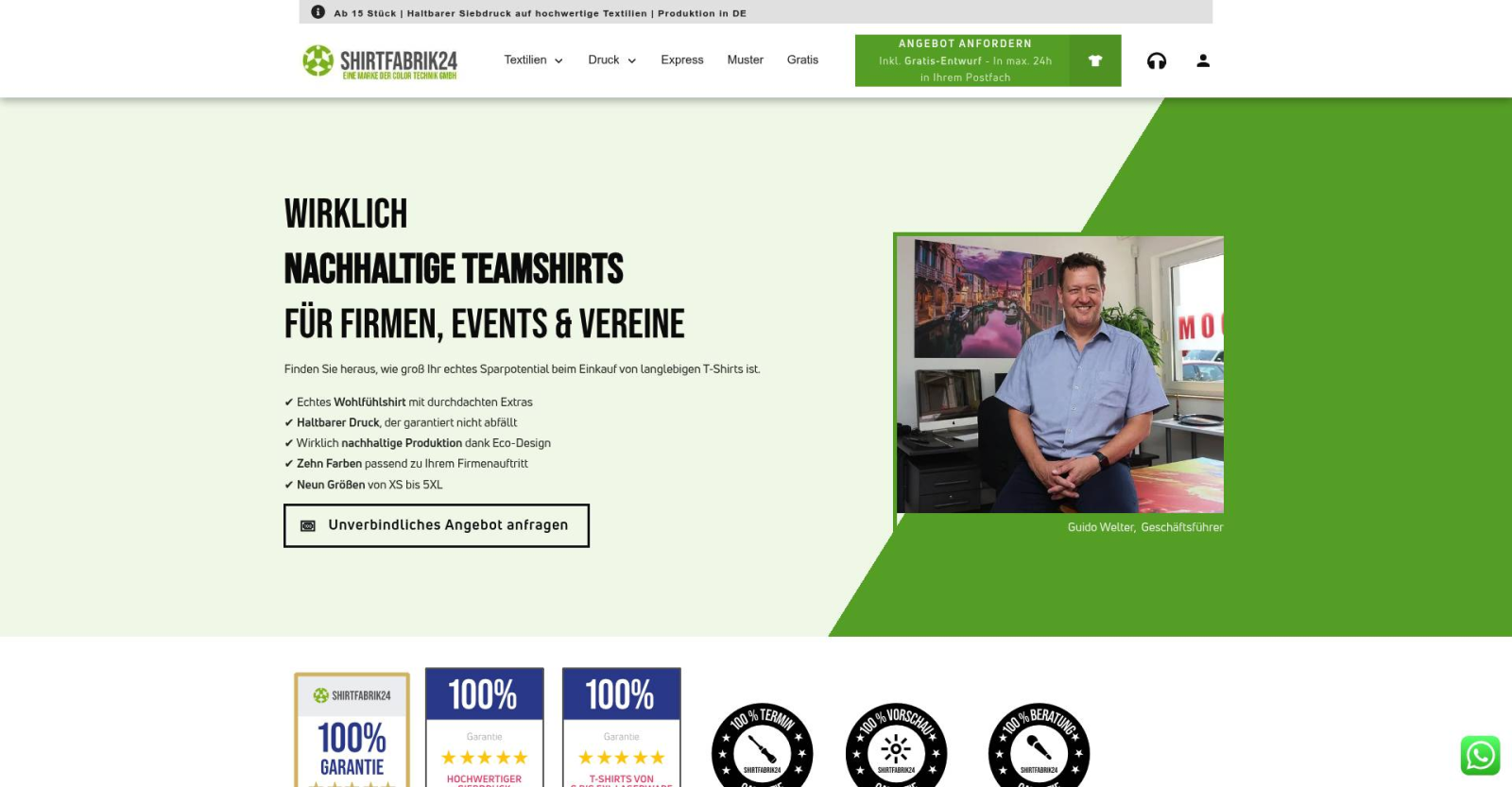This screenshot has height=787, width=1512.
Task: Click the info icon in top bar
Action: tap(318, 12)
